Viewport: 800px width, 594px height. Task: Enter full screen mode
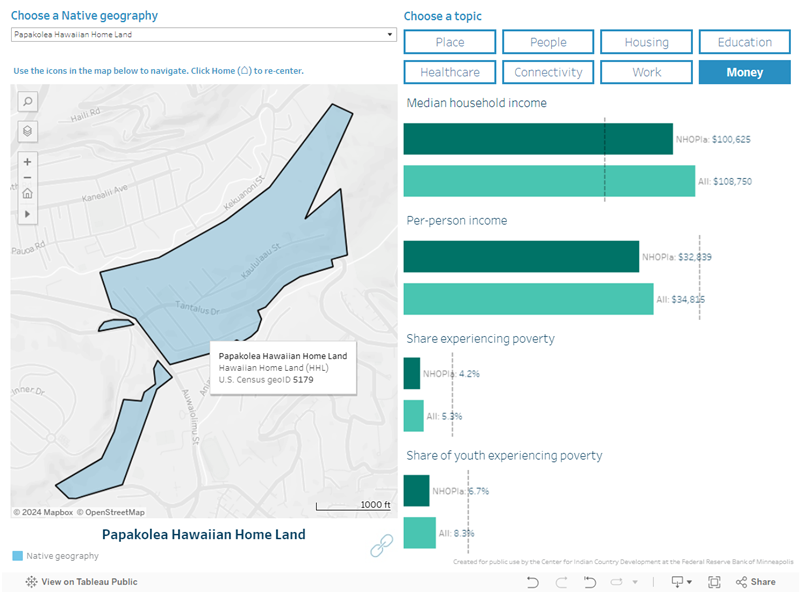coord(714,581)
